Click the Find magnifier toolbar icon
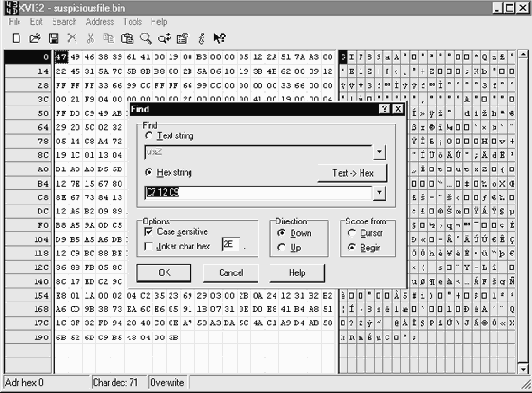Screen dimensions: 532x393 pos(146,38)
